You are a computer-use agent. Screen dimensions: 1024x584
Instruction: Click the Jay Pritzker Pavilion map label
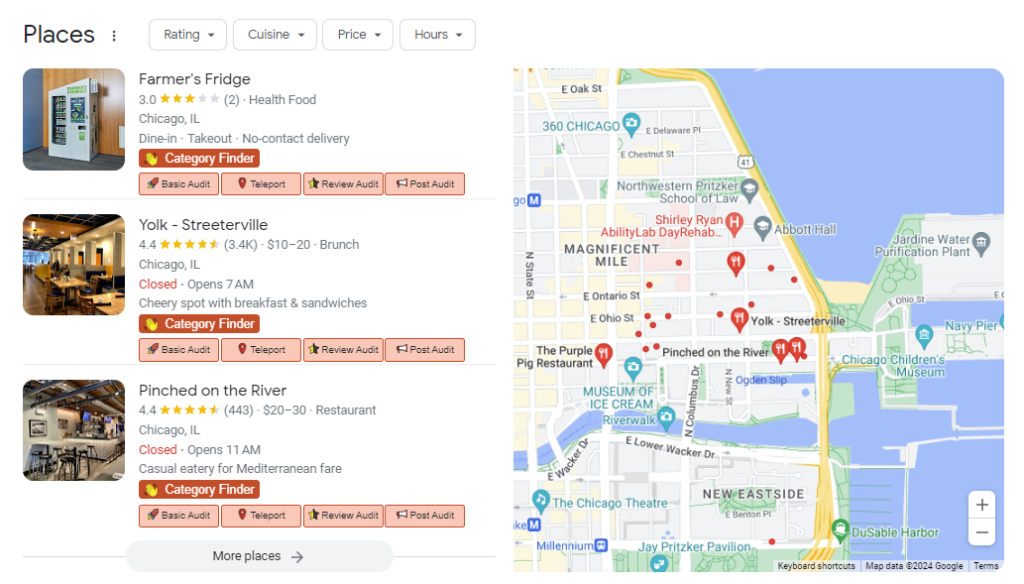(x=694, y=547)
